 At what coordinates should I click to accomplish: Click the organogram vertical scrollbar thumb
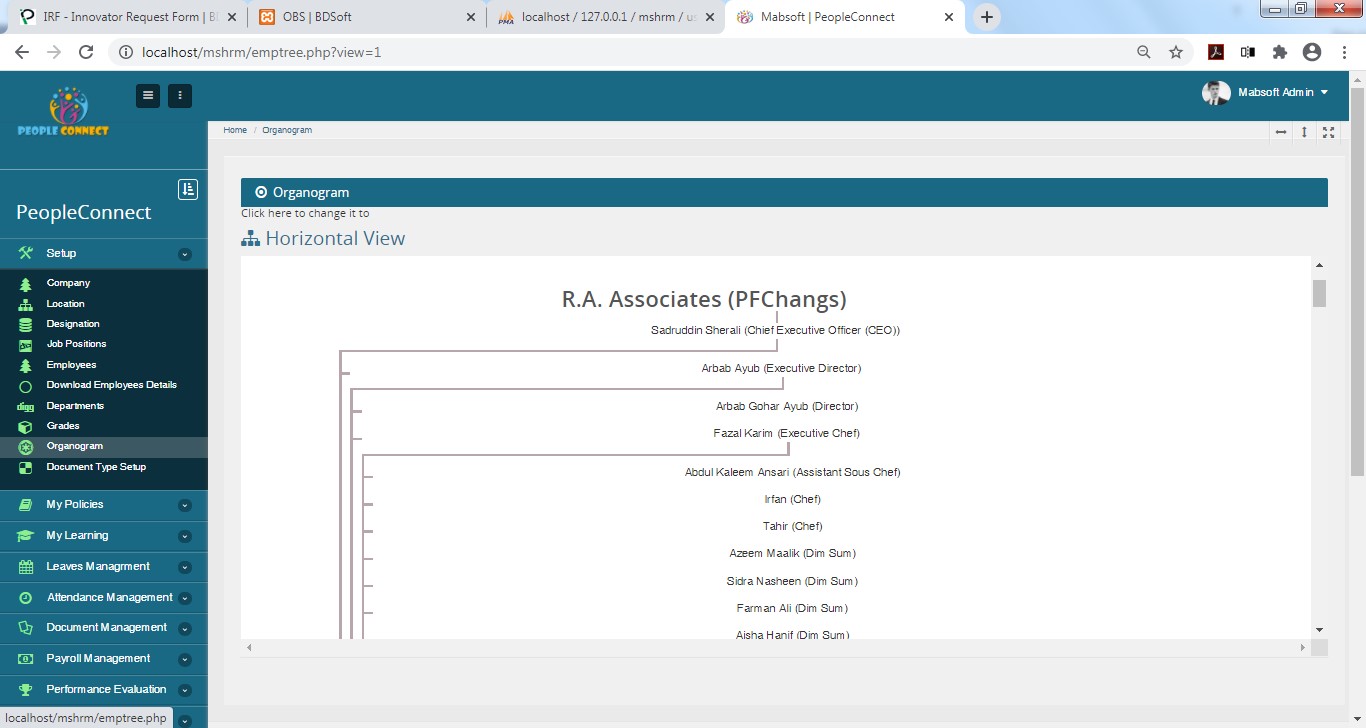pos(1319,294)
